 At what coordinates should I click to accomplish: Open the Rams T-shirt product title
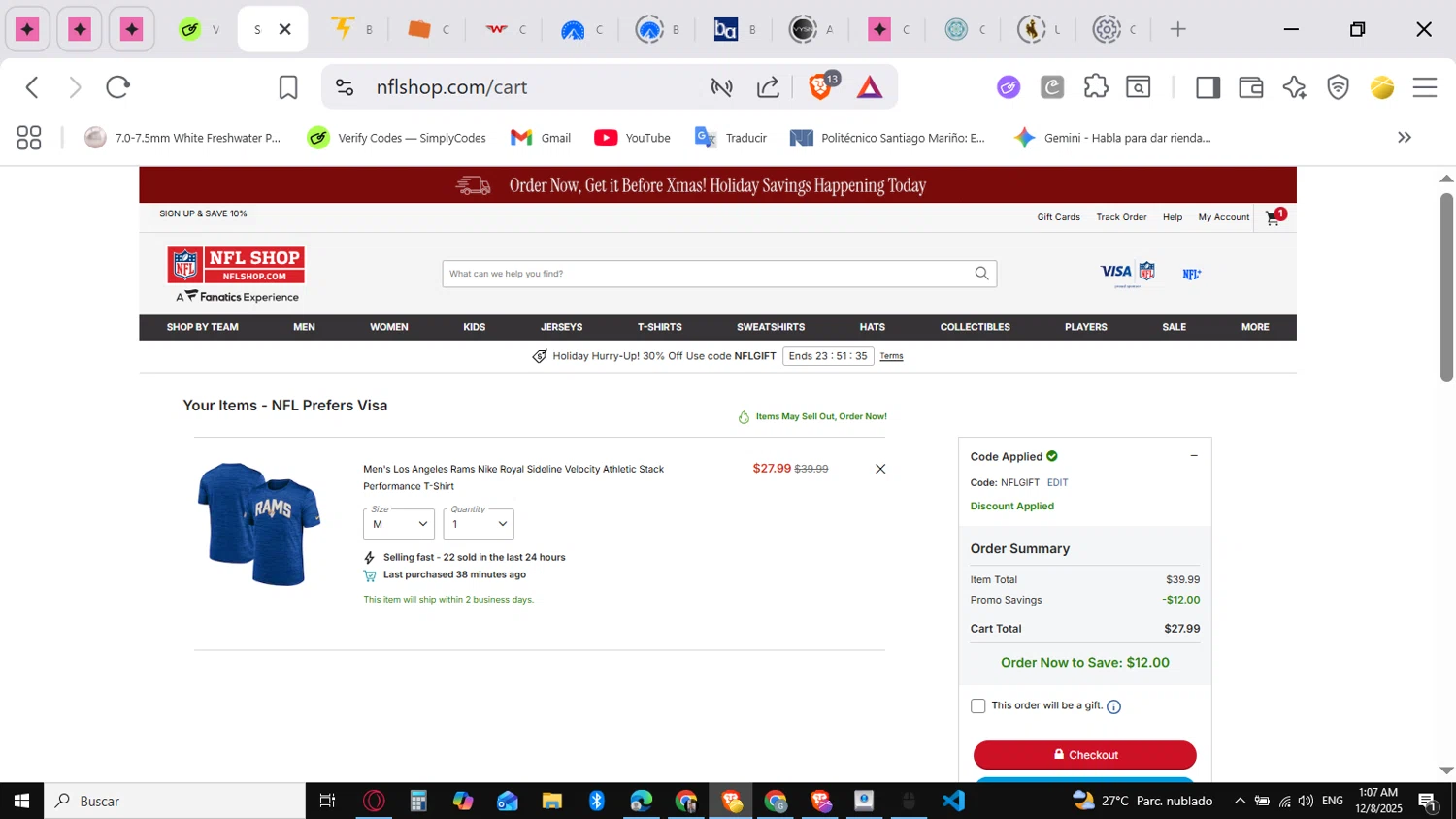coord(513,477)
